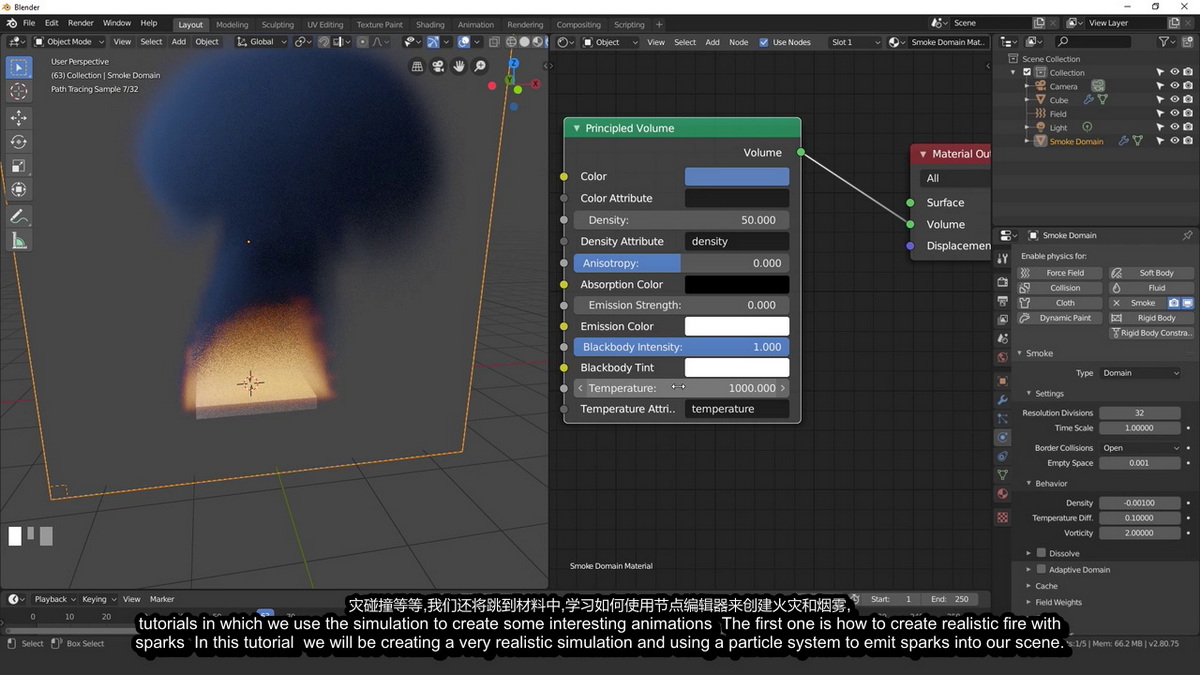Click the Resolution Divisions field
Screen dimensions: 1200x675
click(x=1139, y=413)
